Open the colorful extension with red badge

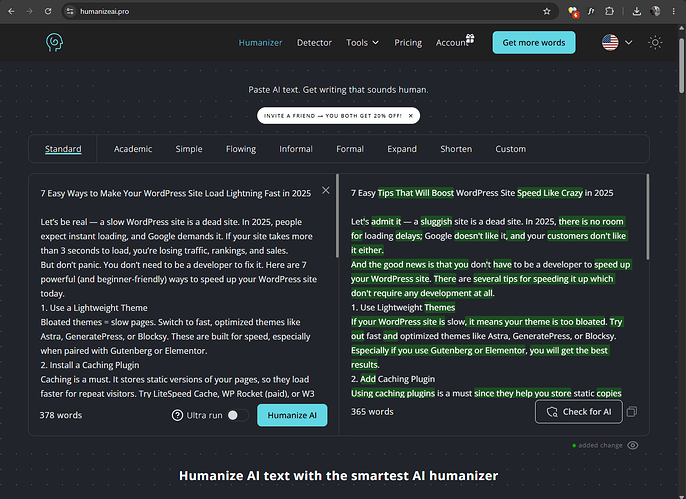click(573, 12)
